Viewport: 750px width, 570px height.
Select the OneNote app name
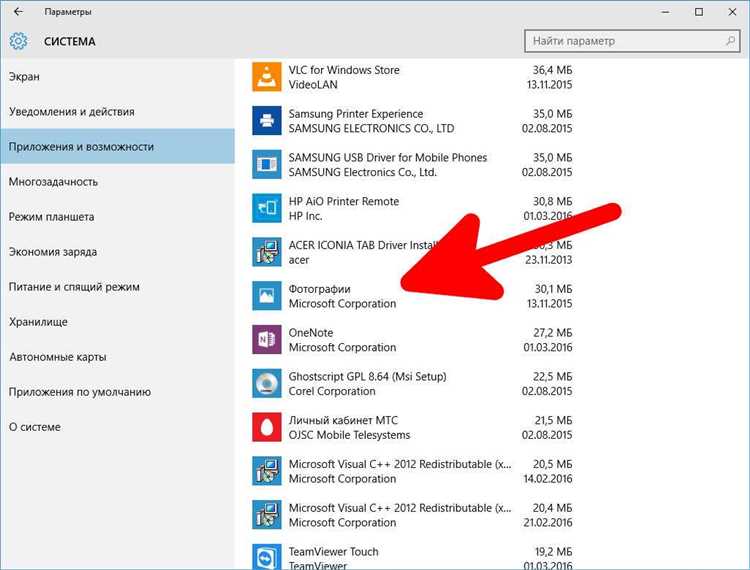(x=311, y=332)
